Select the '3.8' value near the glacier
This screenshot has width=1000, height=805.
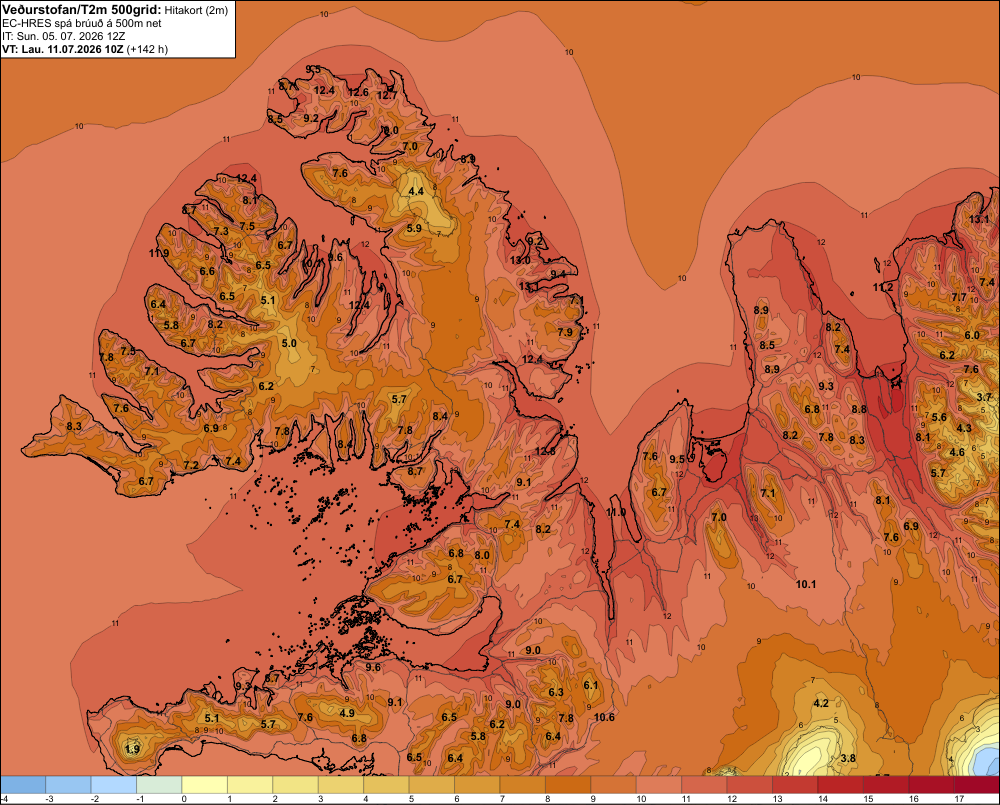(x=848, y=758)
